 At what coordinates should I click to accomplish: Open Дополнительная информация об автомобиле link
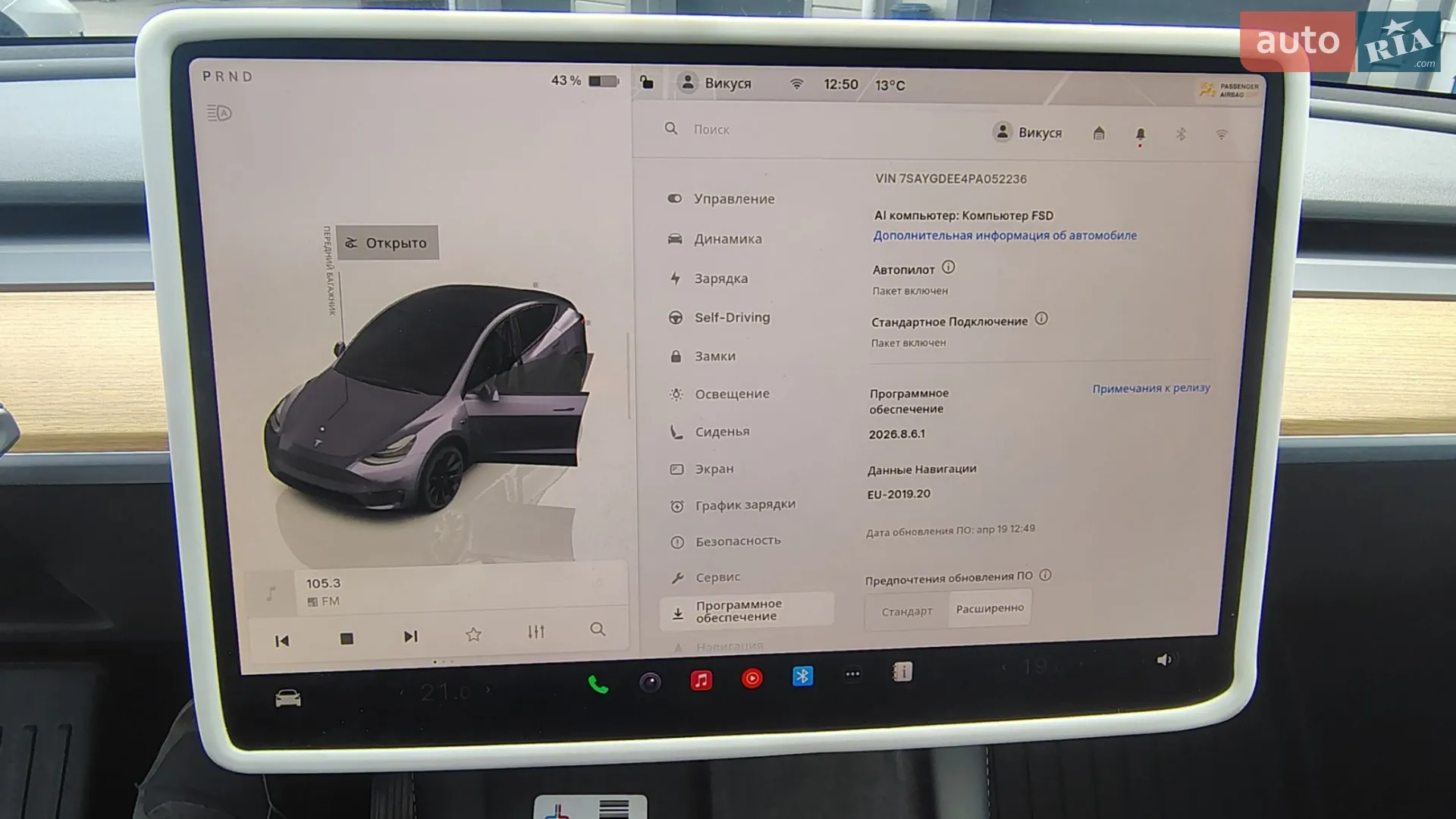click(1005, 236)
